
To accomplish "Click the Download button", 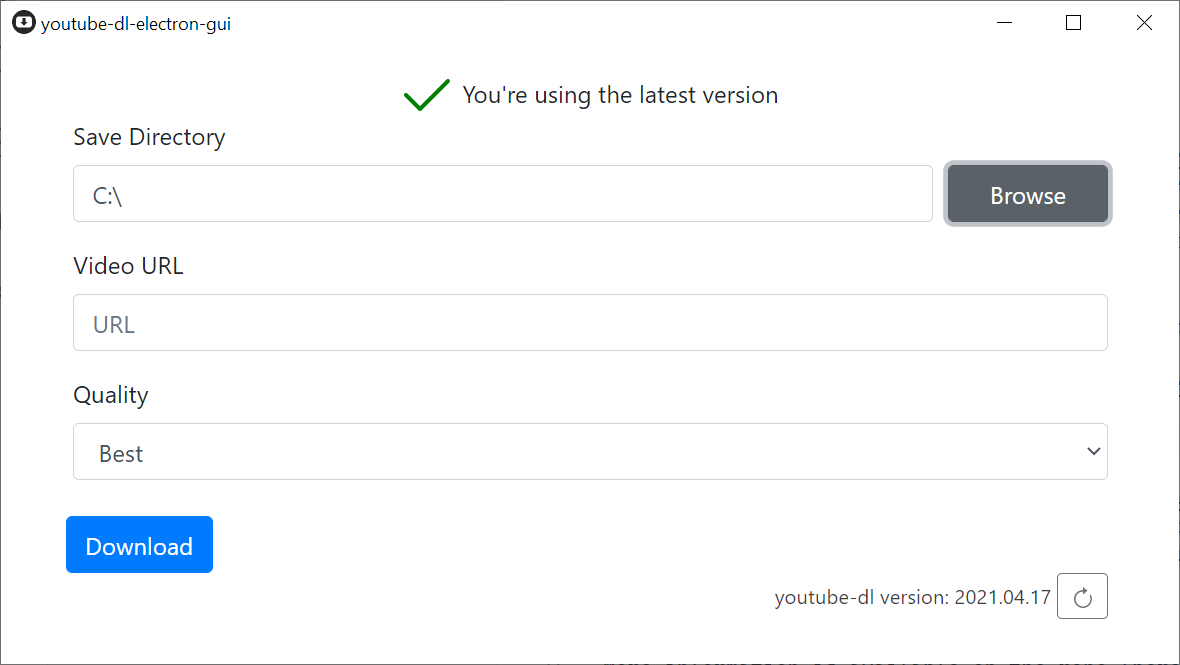I will 139,544.
